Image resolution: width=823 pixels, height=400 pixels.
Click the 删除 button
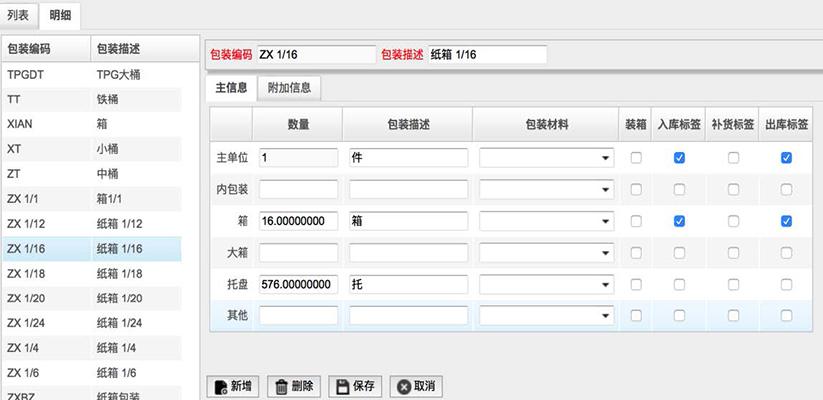293,387
